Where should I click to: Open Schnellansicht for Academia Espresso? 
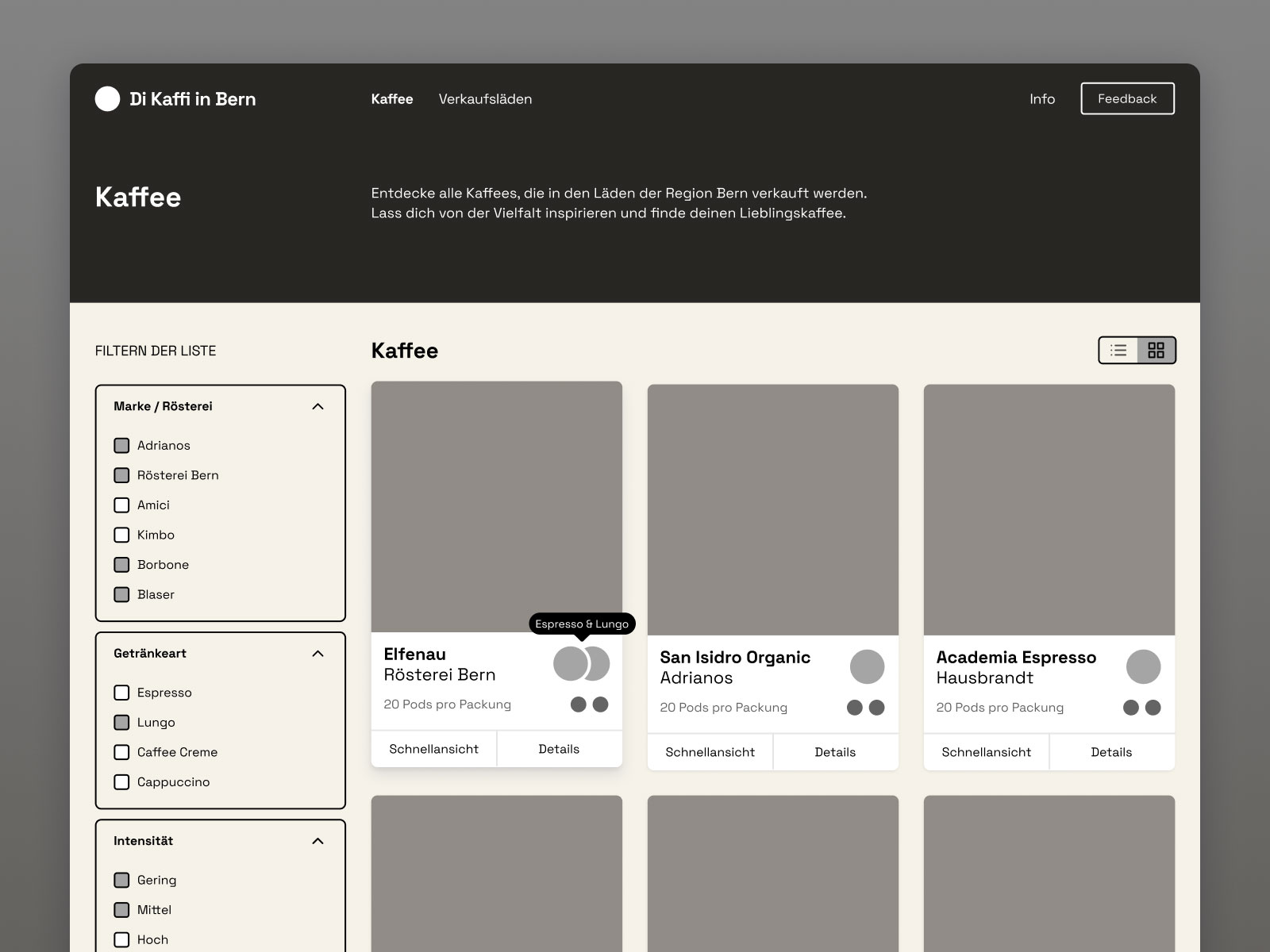pyautogui.click(x=987, y=752)
